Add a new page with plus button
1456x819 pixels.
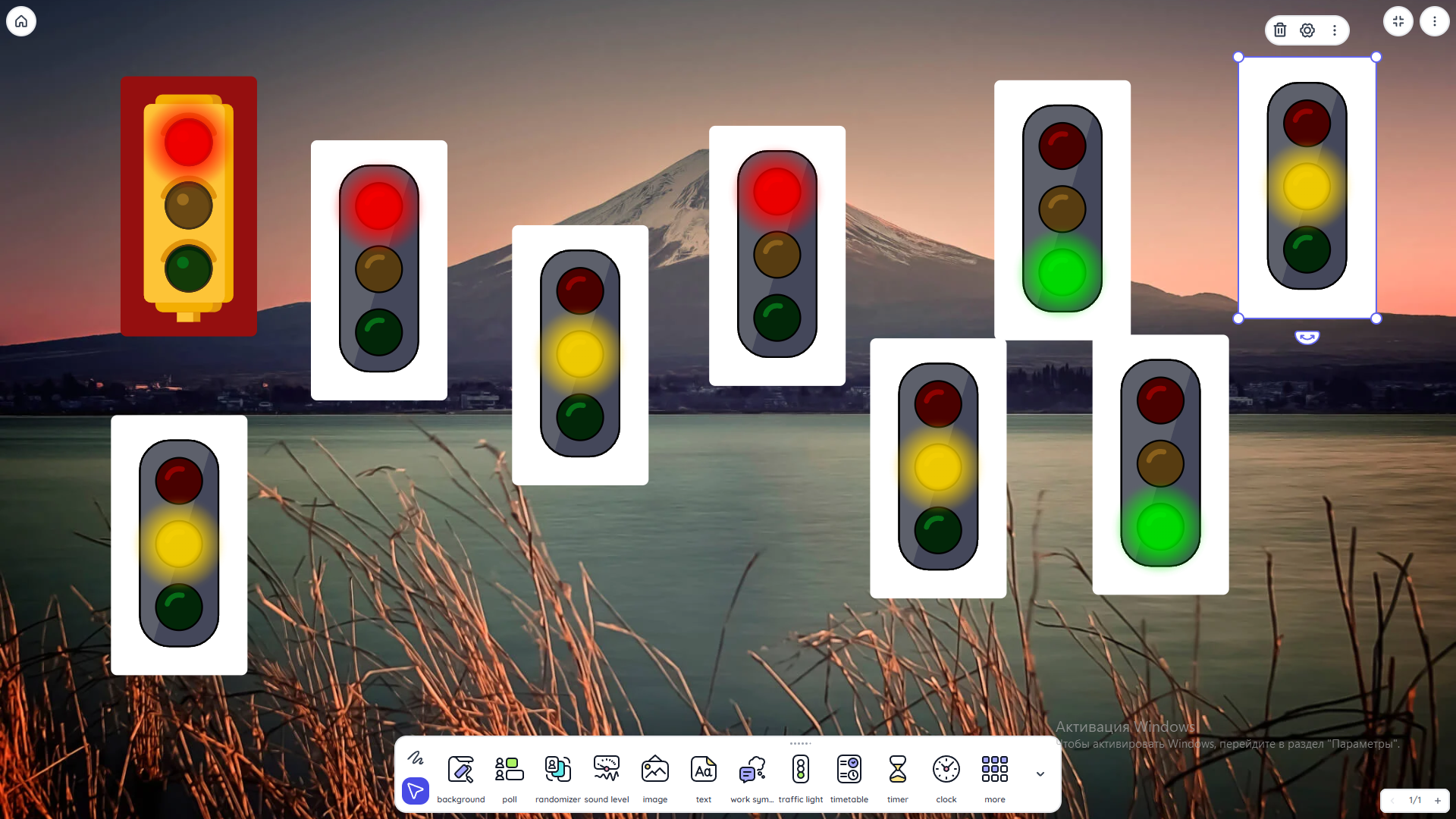pyautogui.click(x=1438, y=801)
